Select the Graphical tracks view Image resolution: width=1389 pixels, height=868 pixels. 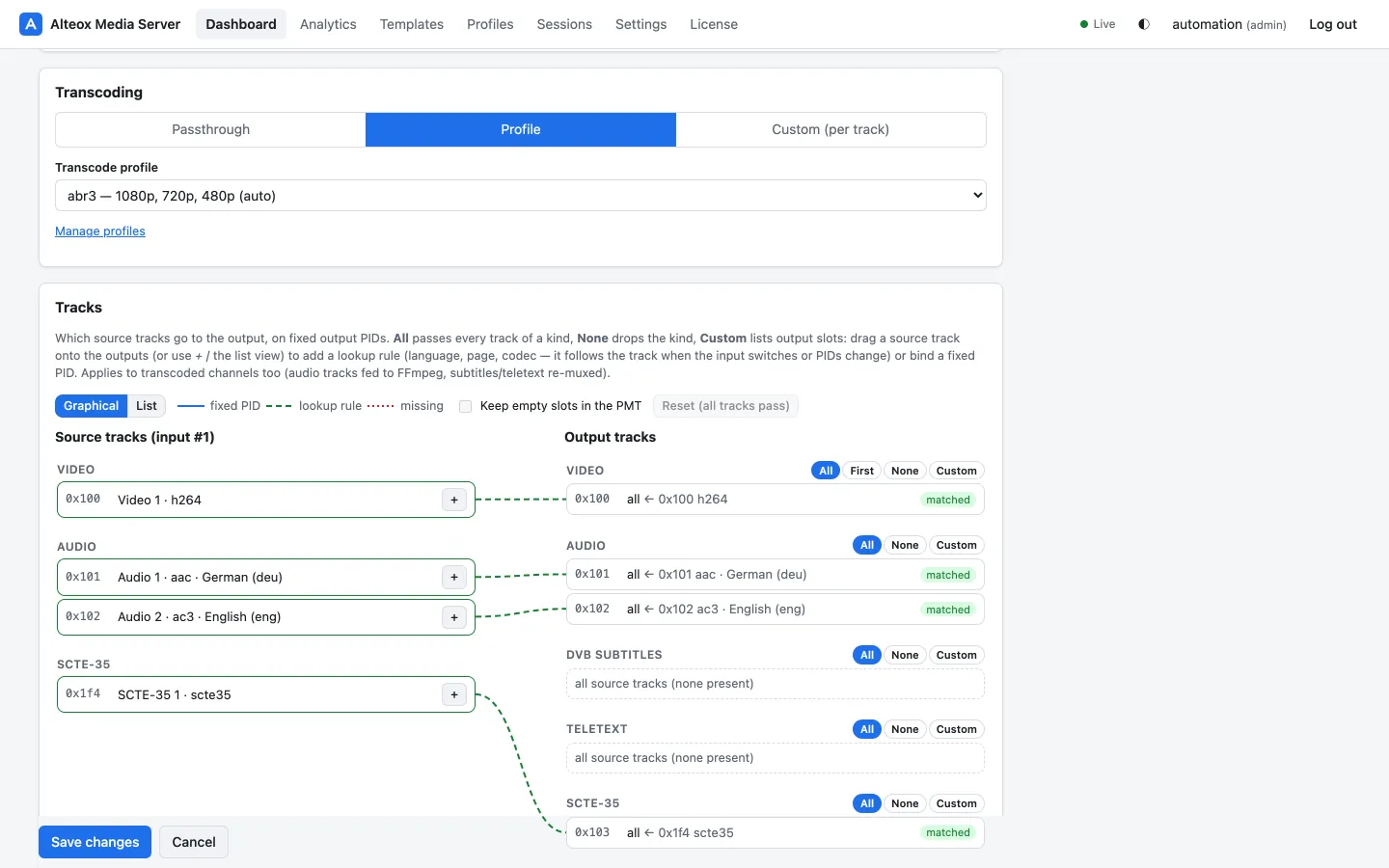[x=91, y=406]
